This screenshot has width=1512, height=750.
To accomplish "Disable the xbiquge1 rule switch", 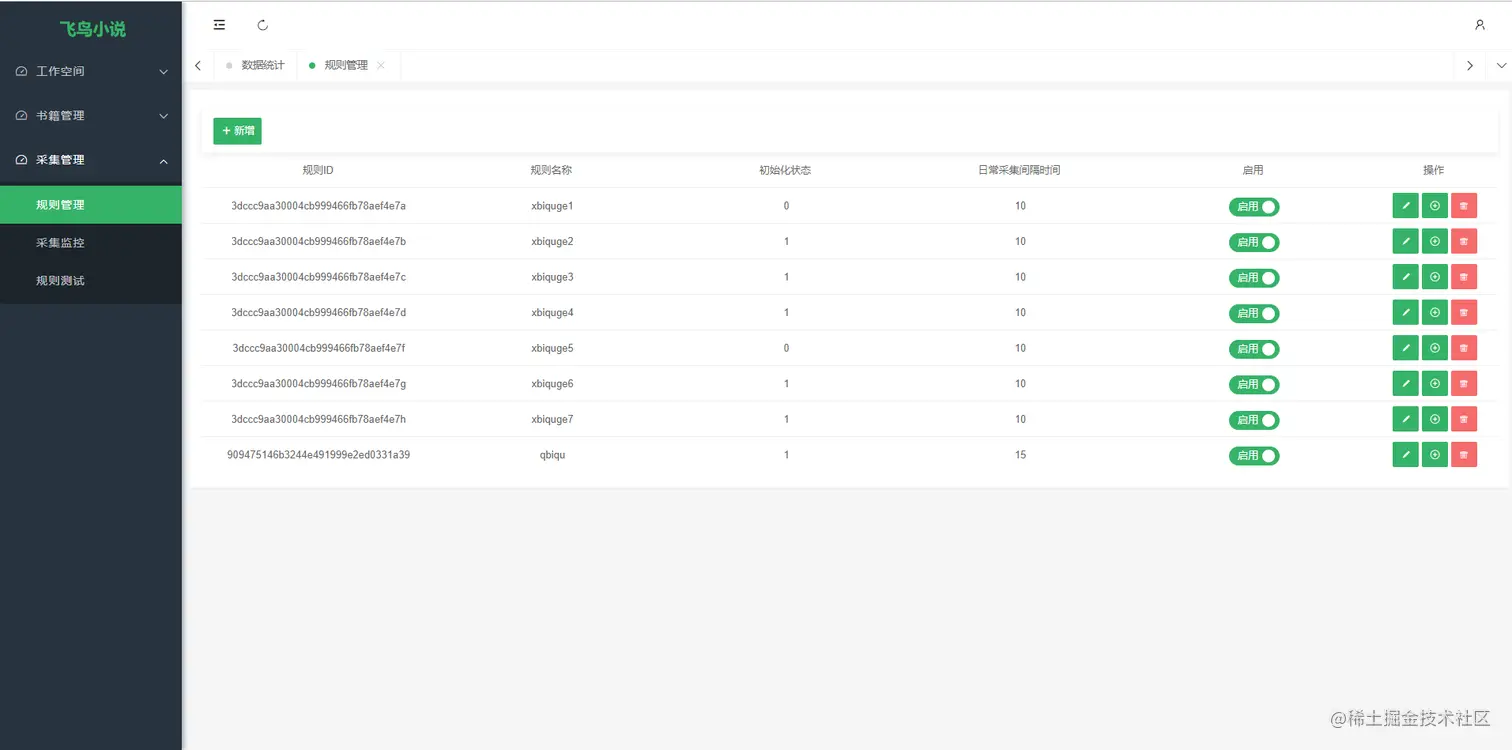I will [x=1254, y=207].
